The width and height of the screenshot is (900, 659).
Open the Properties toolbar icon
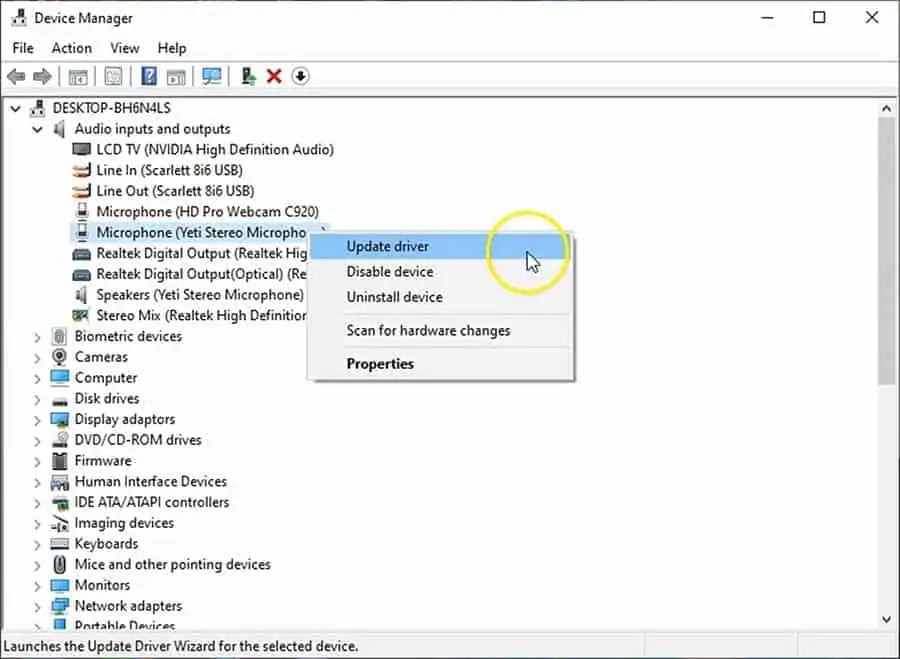click(x=113, y=76)
